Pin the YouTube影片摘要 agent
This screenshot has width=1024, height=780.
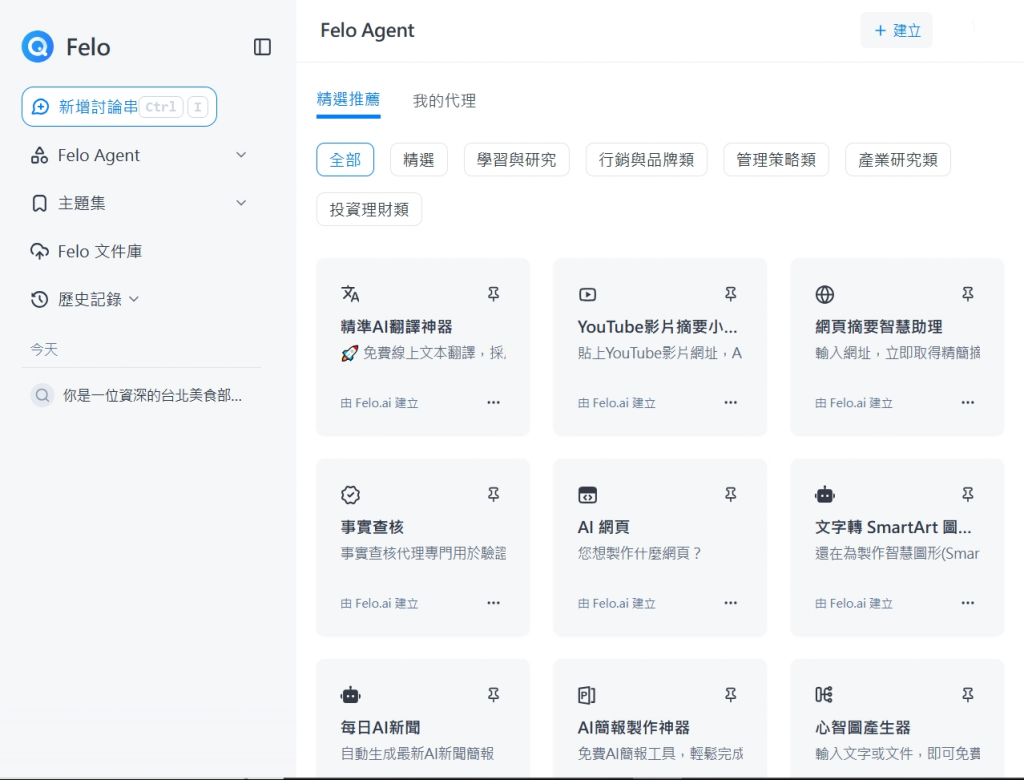point(731,294)
